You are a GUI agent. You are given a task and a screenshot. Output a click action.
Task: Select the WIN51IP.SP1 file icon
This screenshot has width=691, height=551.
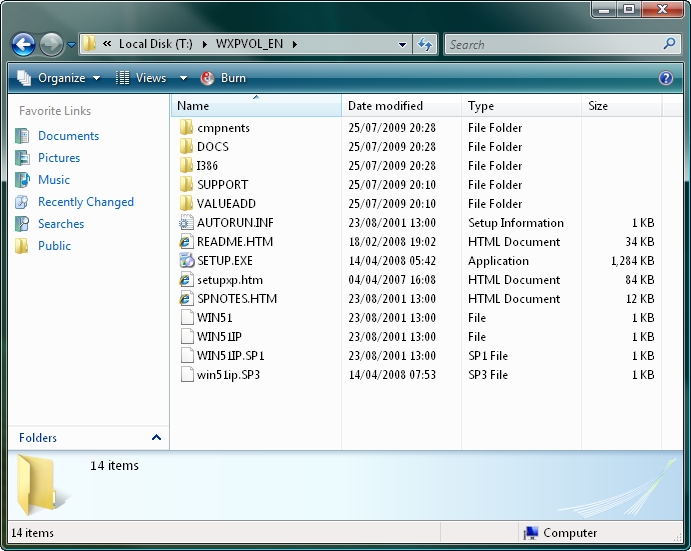tap(187, 355)
